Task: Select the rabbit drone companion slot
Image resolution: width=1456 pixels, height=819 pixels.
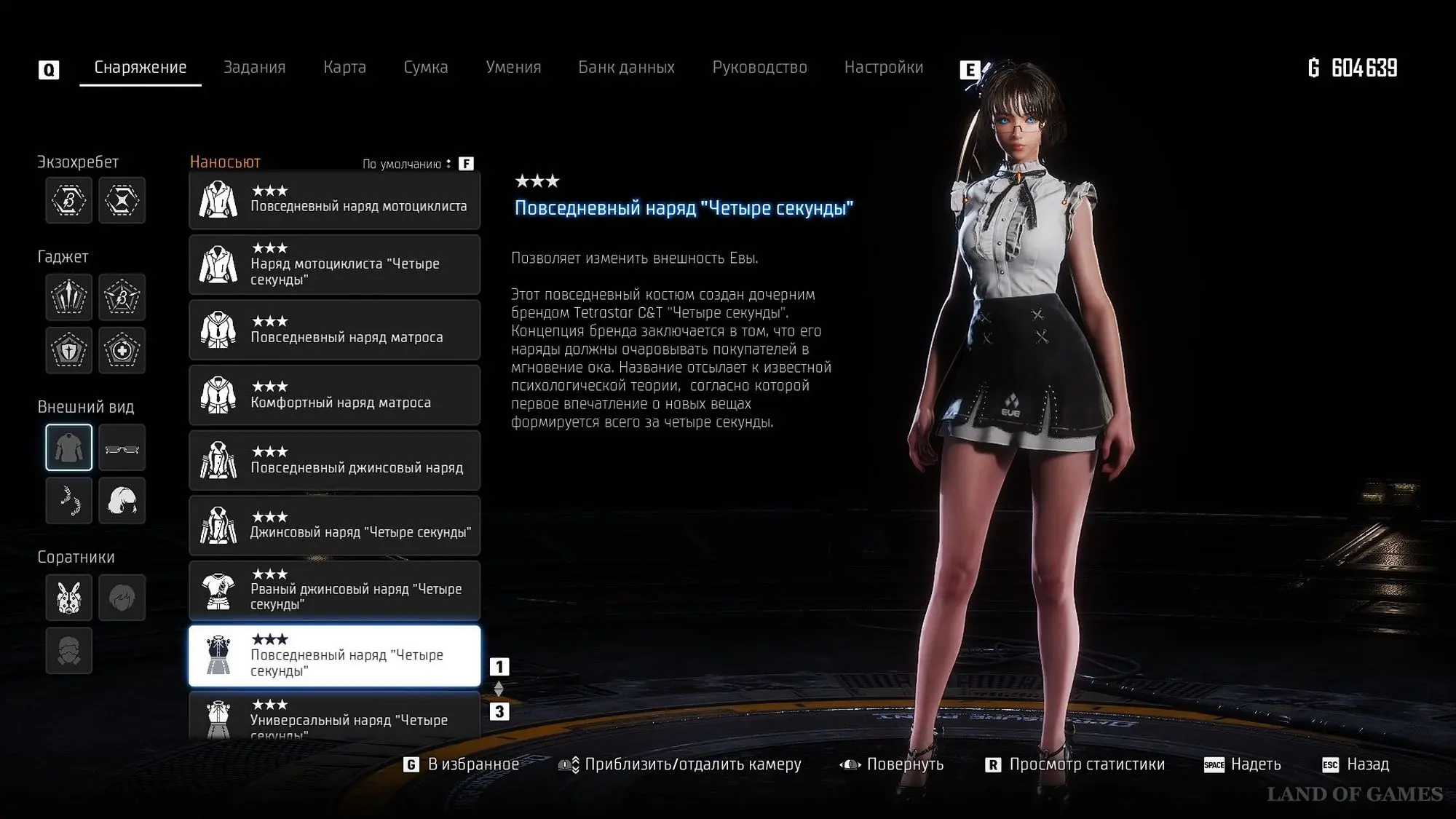Action: [69, 598]
